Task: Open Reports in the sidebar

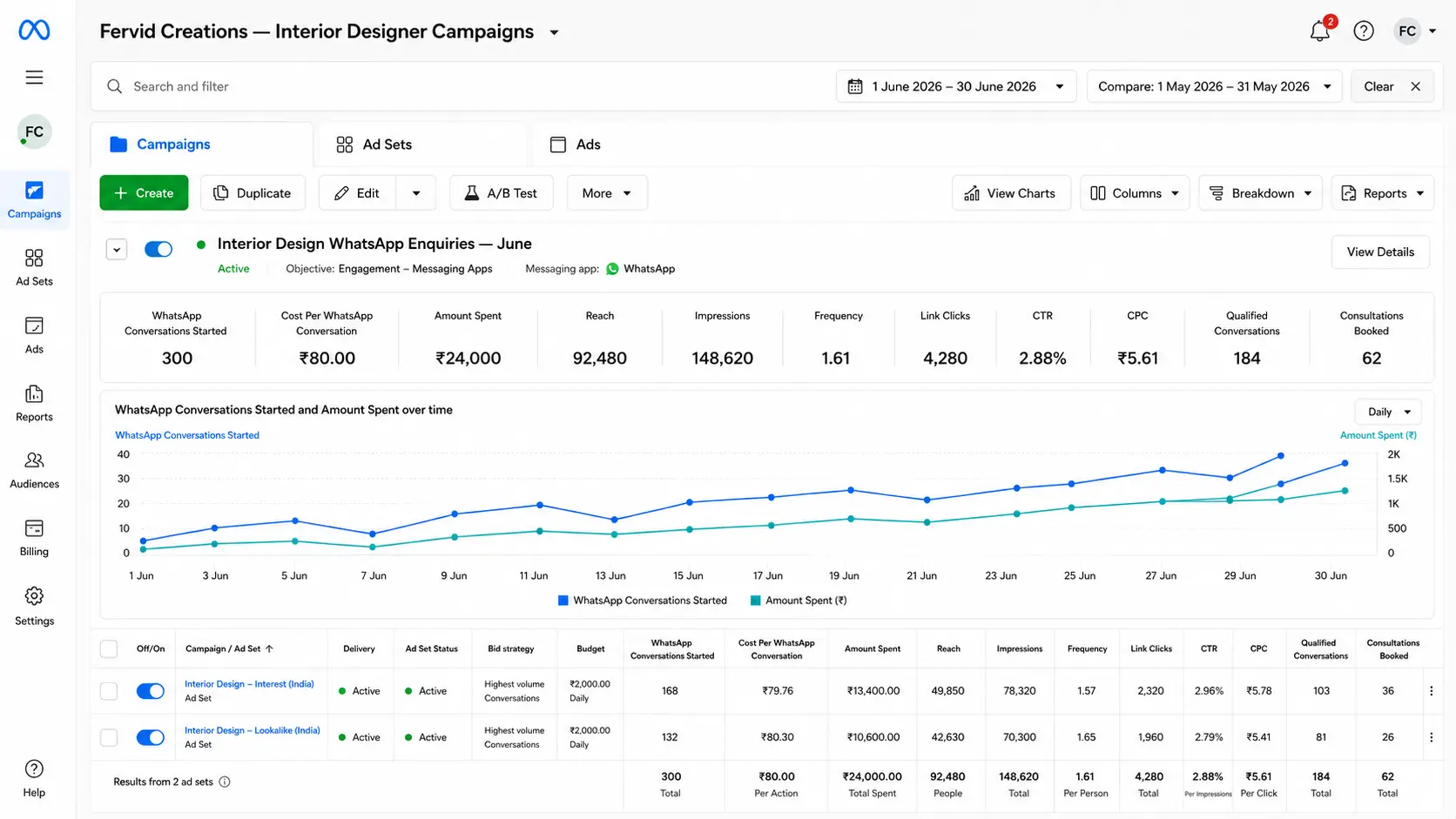Action: (x=34, y=403)
